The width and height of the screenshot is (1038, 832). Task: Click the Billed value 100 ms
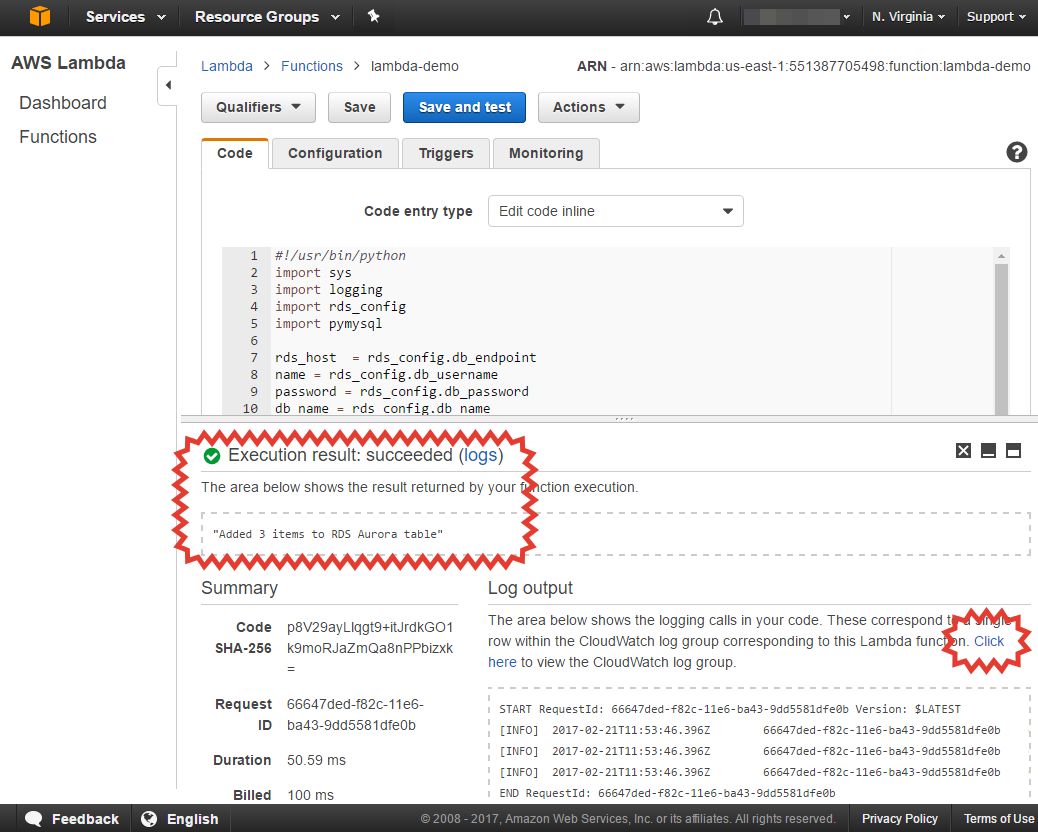(x=310, y=795)
